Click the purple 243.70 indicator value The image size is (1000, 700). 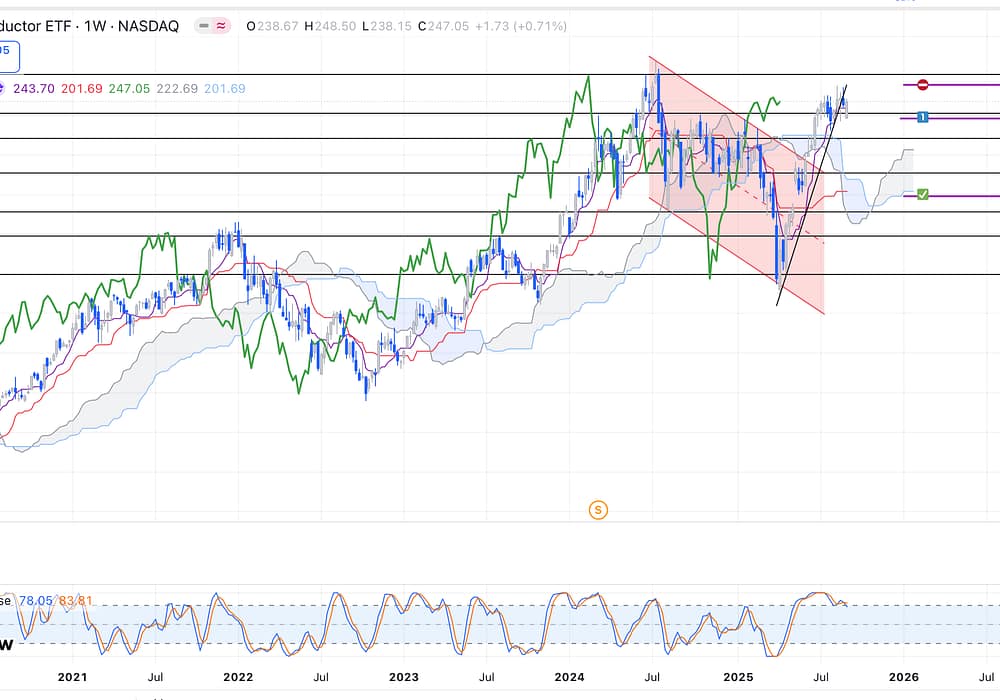(x=34, y=89)
